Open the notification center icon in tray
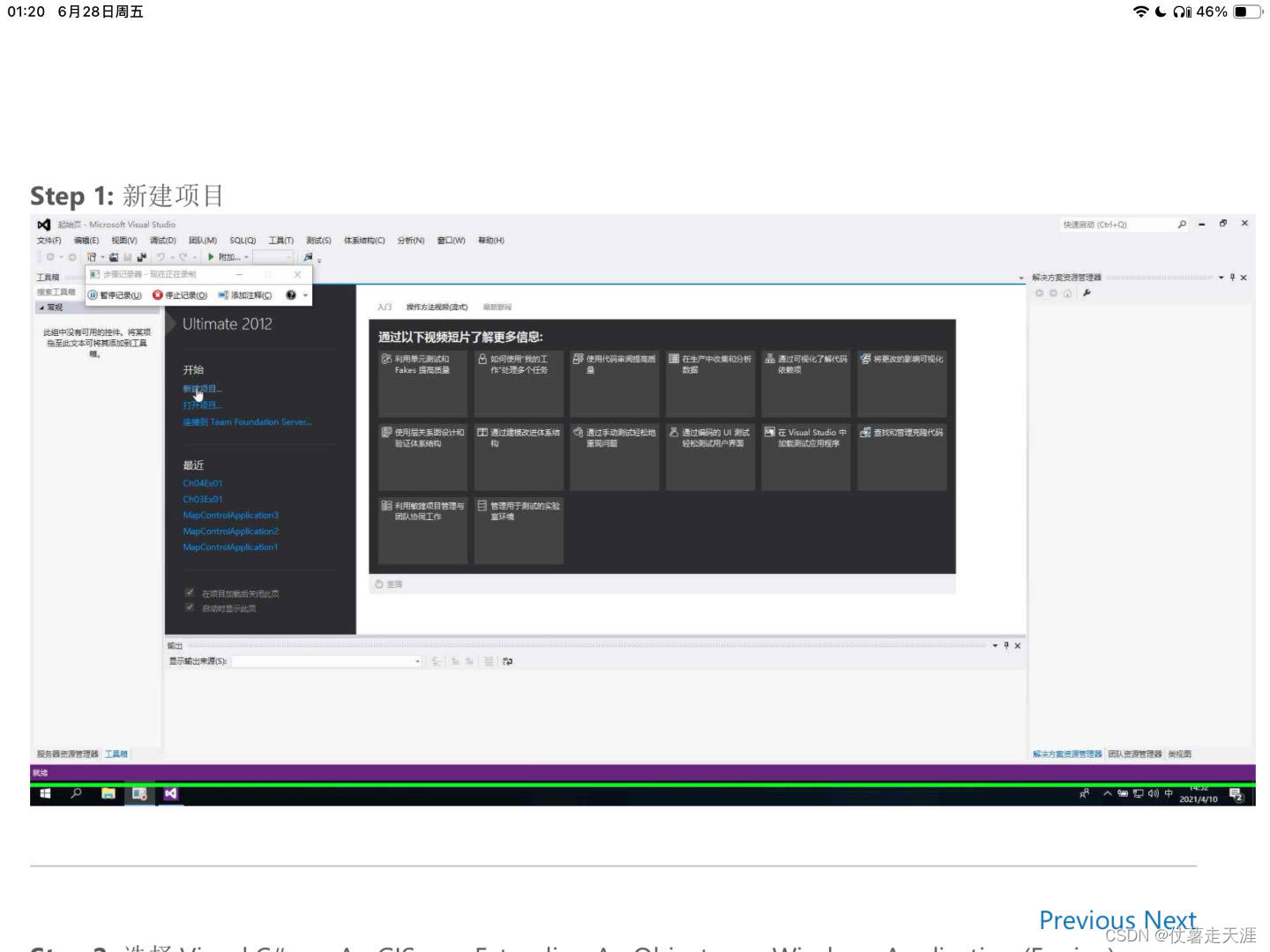The width and height of the screenshot is (1270, 952). point(1236,795)
